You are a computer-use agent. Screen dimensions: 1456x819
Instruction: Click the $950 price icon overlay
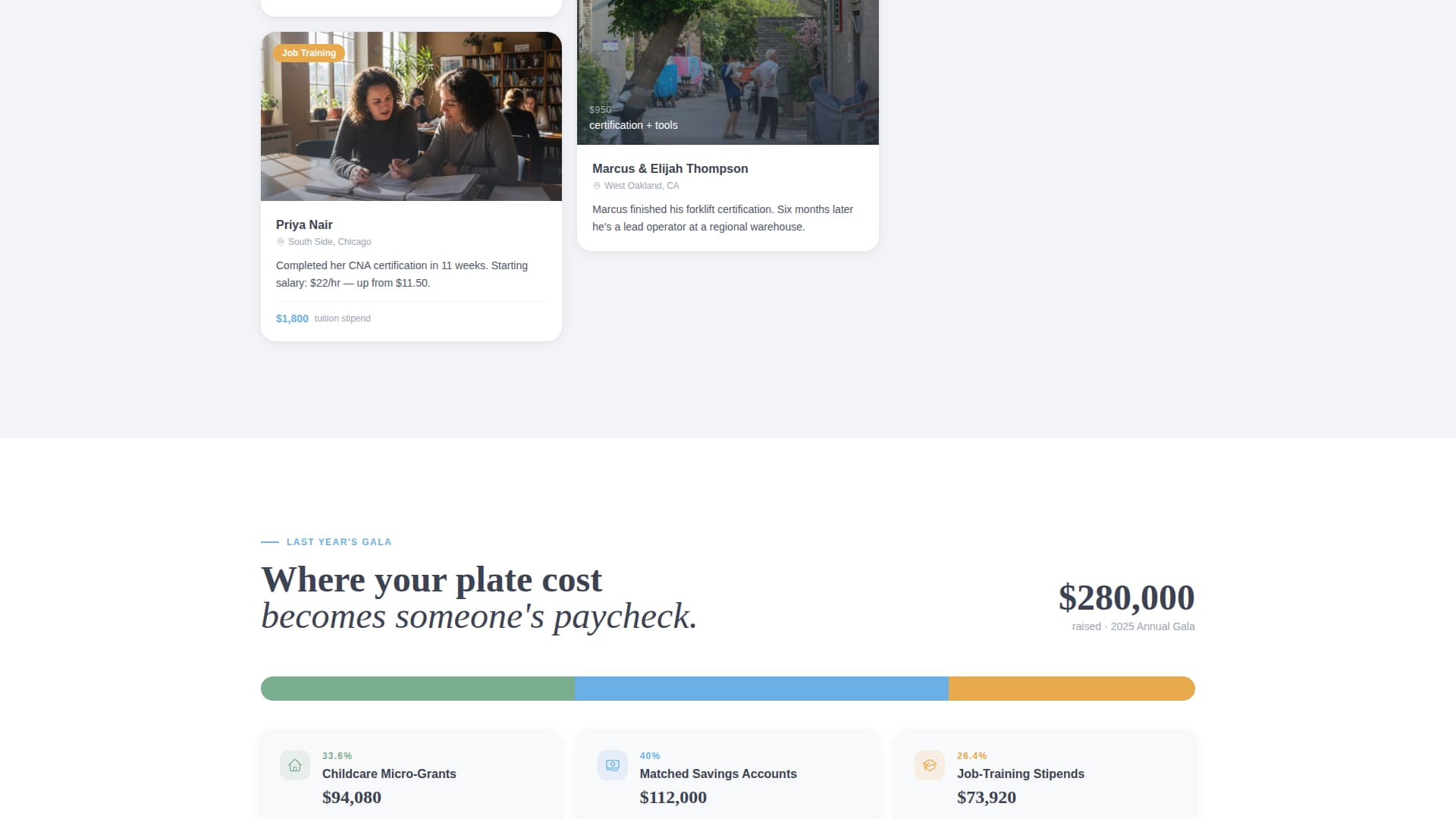coord(600,109)
